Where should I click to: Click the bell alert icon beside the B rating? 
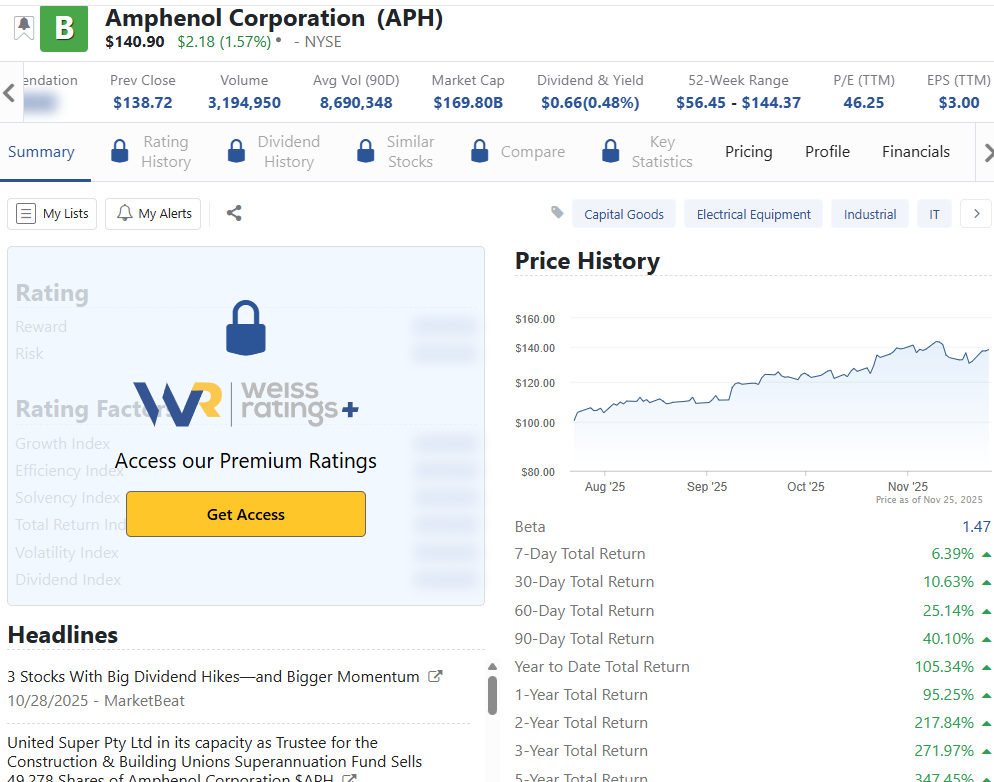coord(23,27)
